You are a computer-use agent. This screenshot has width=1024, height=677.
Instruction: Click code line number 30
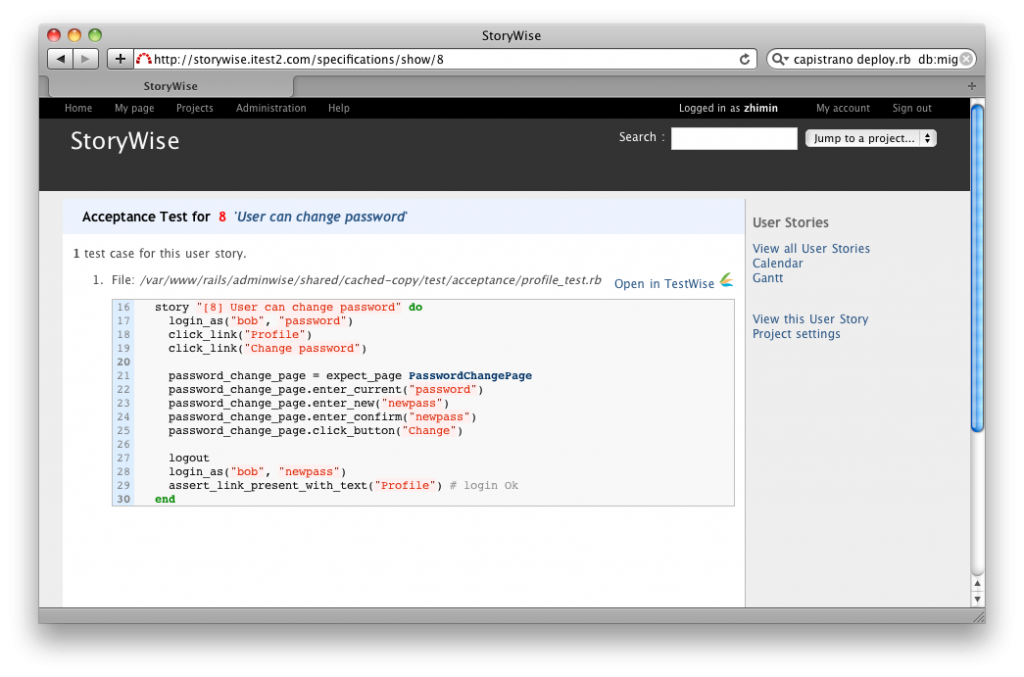click(123, 499)
